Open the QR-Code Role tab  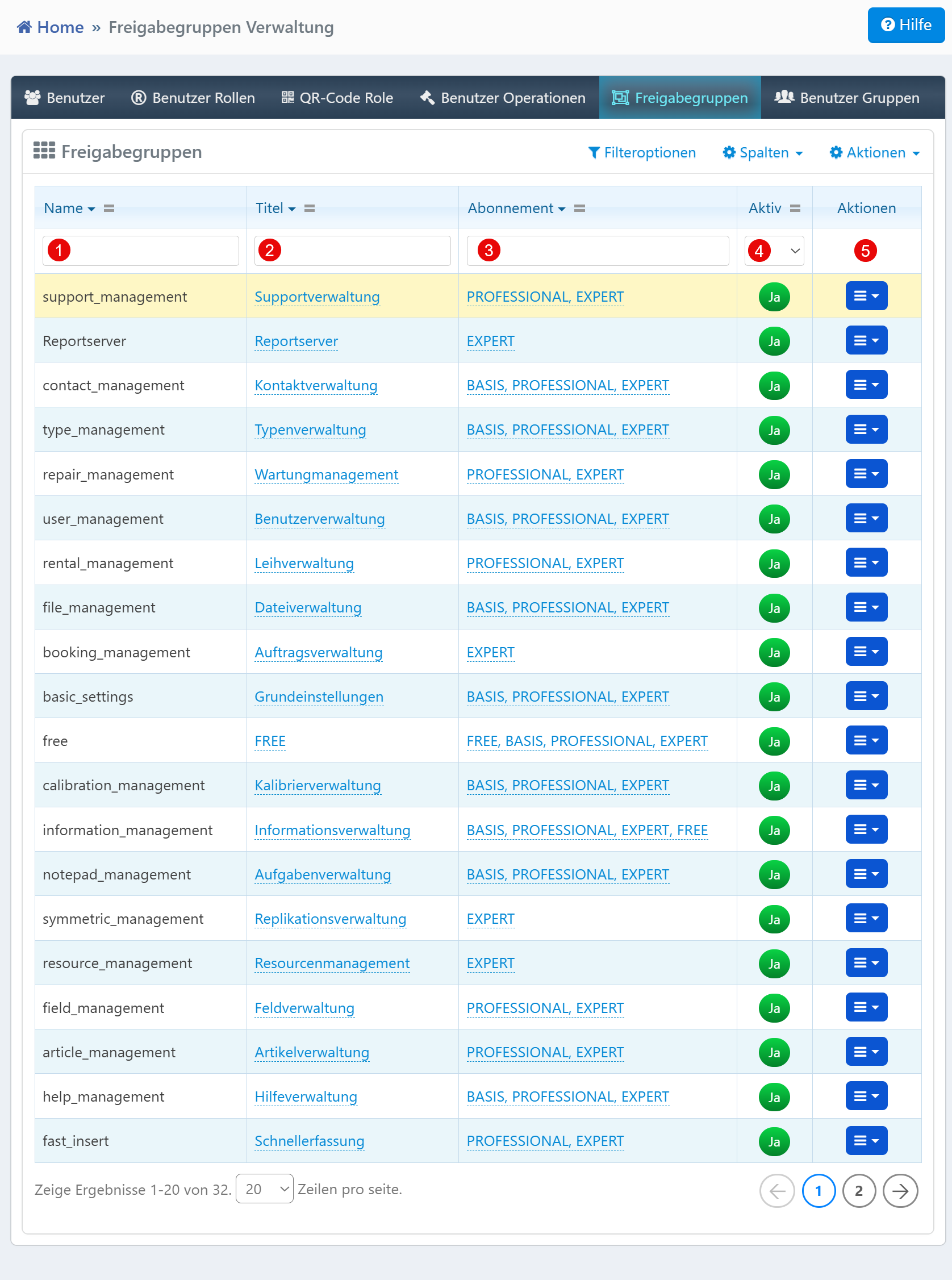(x=337, y=98)
